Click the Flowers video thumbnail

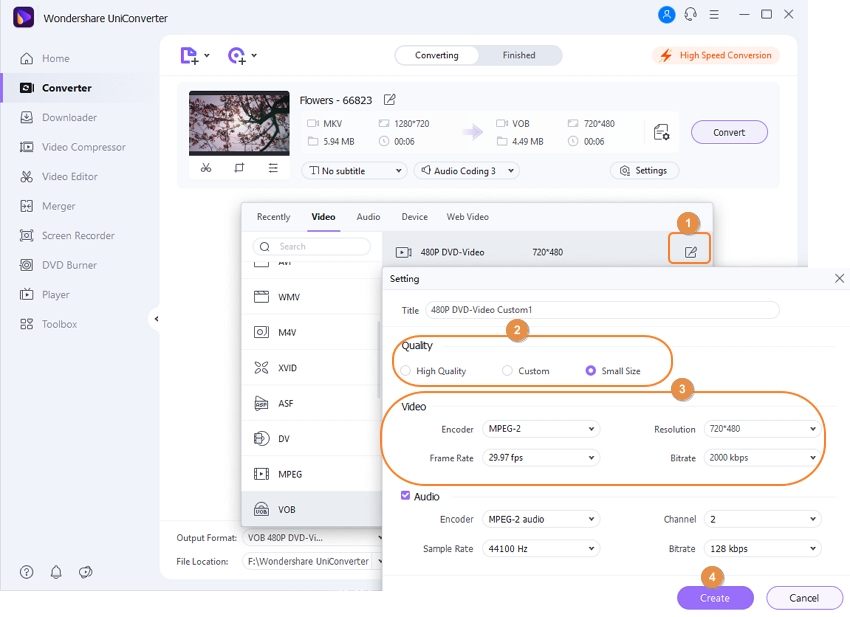239,124
